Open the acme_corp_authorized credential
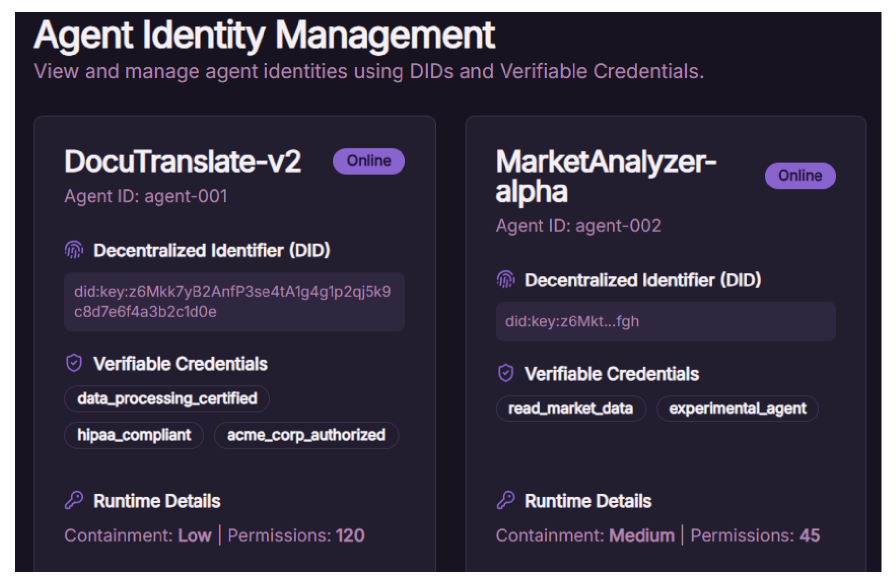The image size is (896, 586). coord(306,435)
